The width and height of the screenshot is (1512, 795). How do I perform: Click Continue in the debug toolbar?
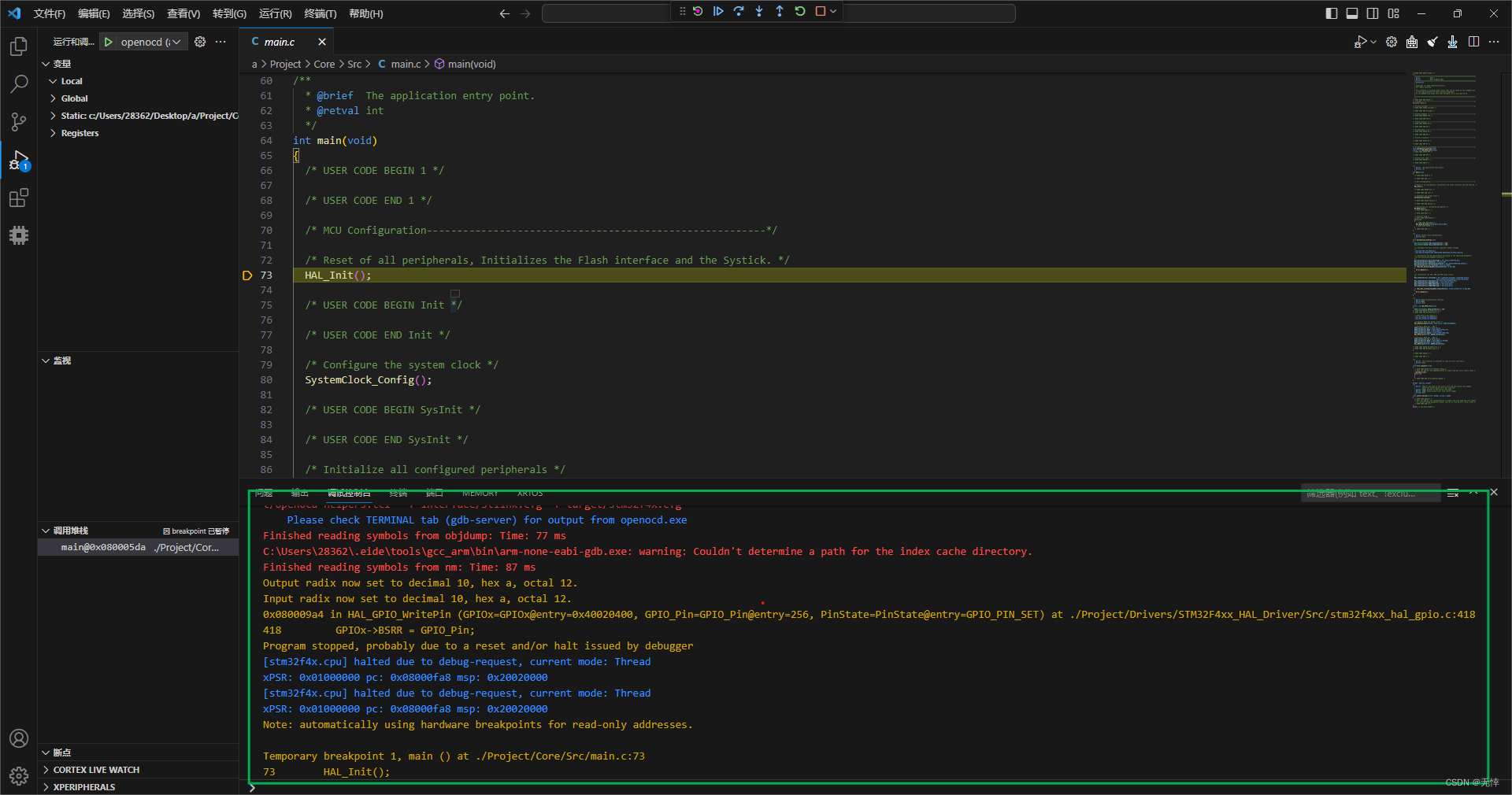click(x=718, y=11)
